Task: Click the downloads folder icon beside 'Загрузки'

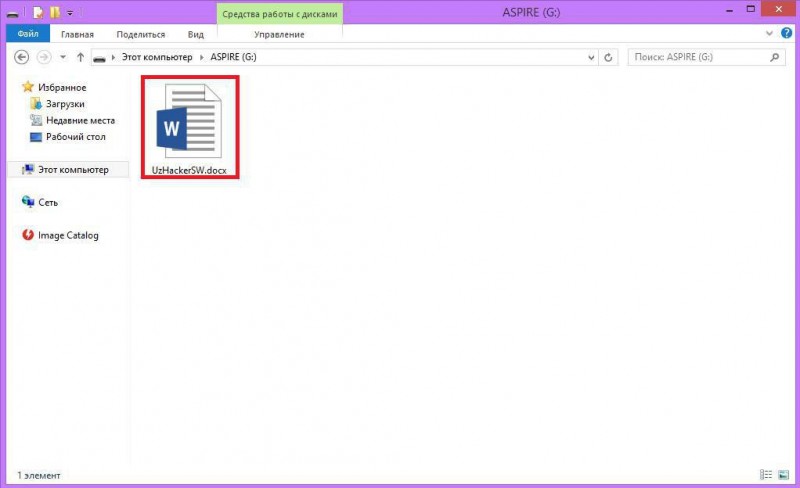Action: click(36, 104)
